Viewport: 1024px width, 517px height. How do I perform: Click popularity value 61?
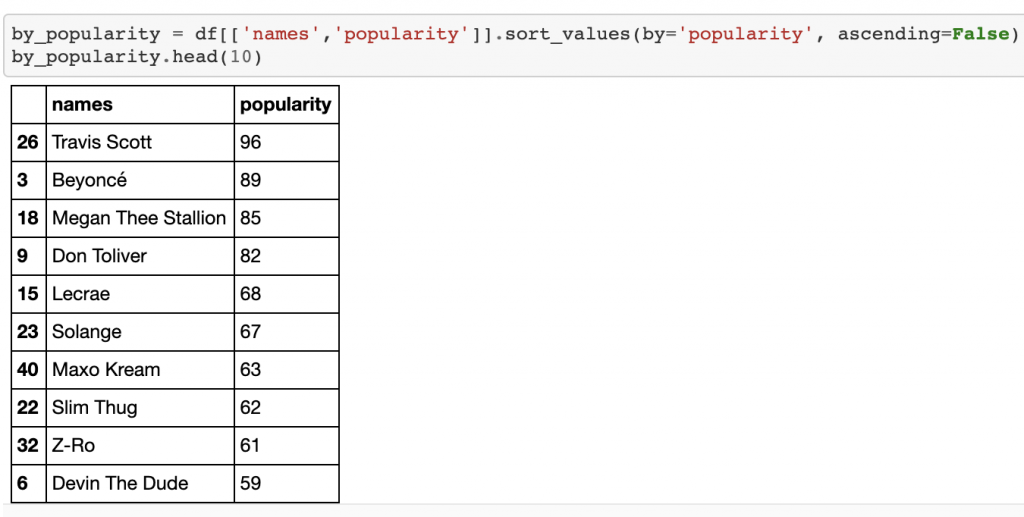tap(286, 445)
